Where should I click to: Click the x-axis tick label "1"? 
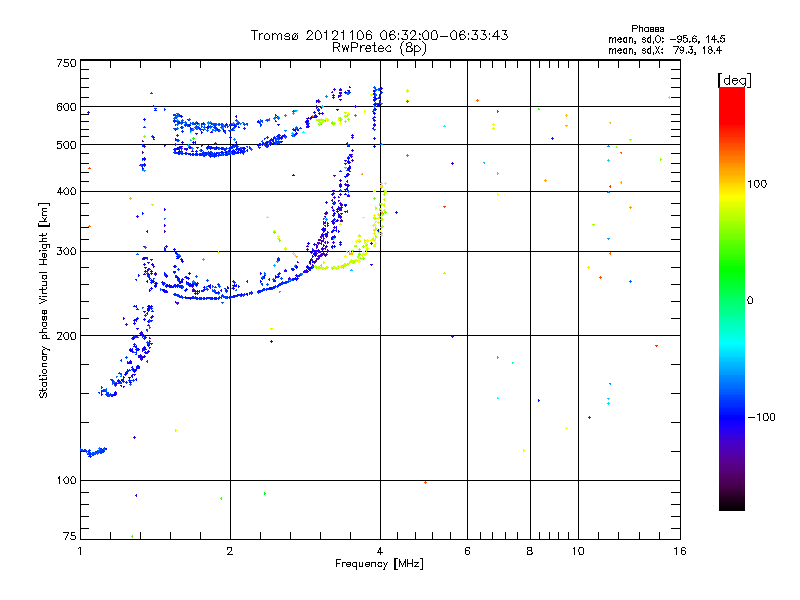pos(80,551)
